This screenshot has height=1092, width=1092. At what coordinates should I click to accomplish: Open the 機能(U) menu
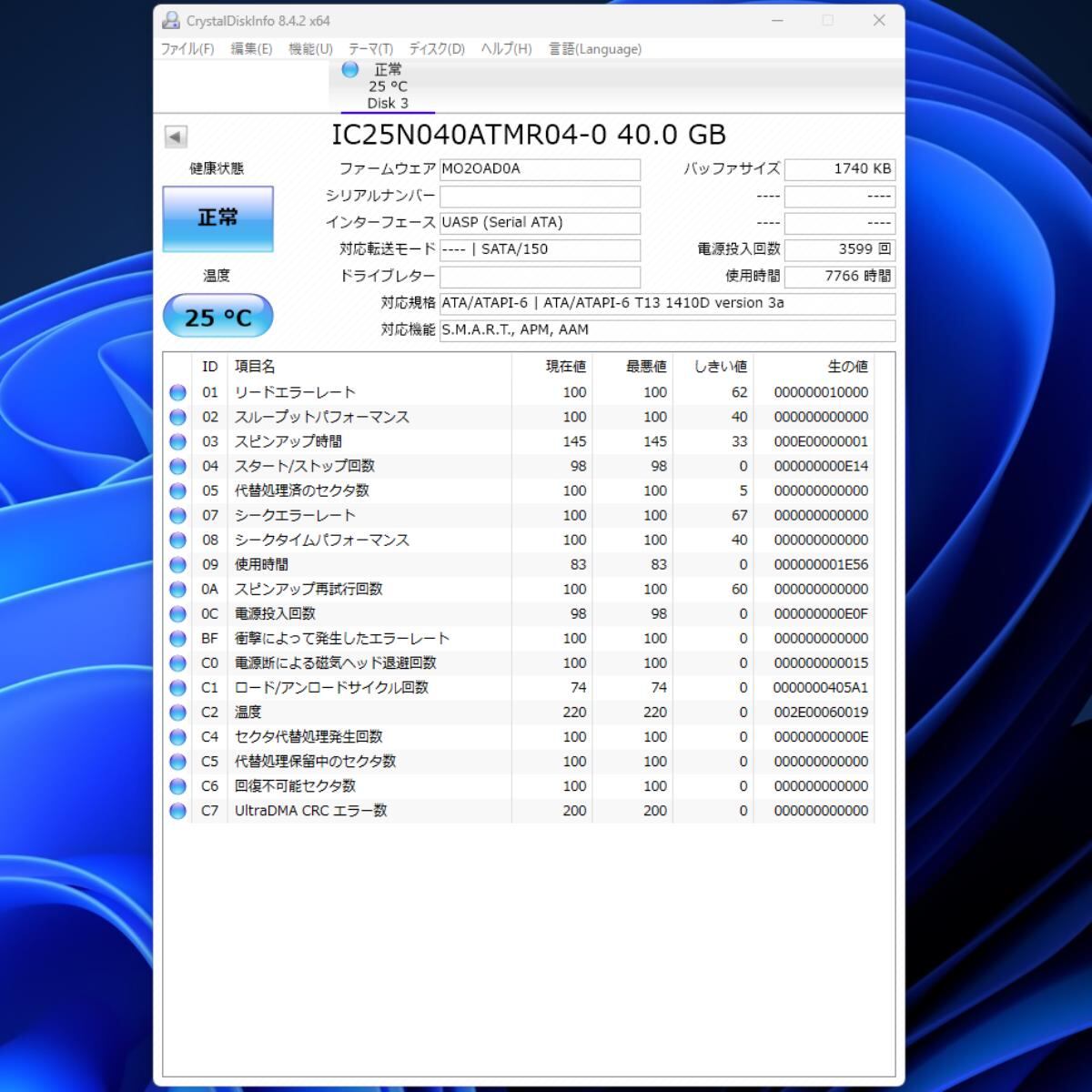pyautogui.click(x=310, y=49)
